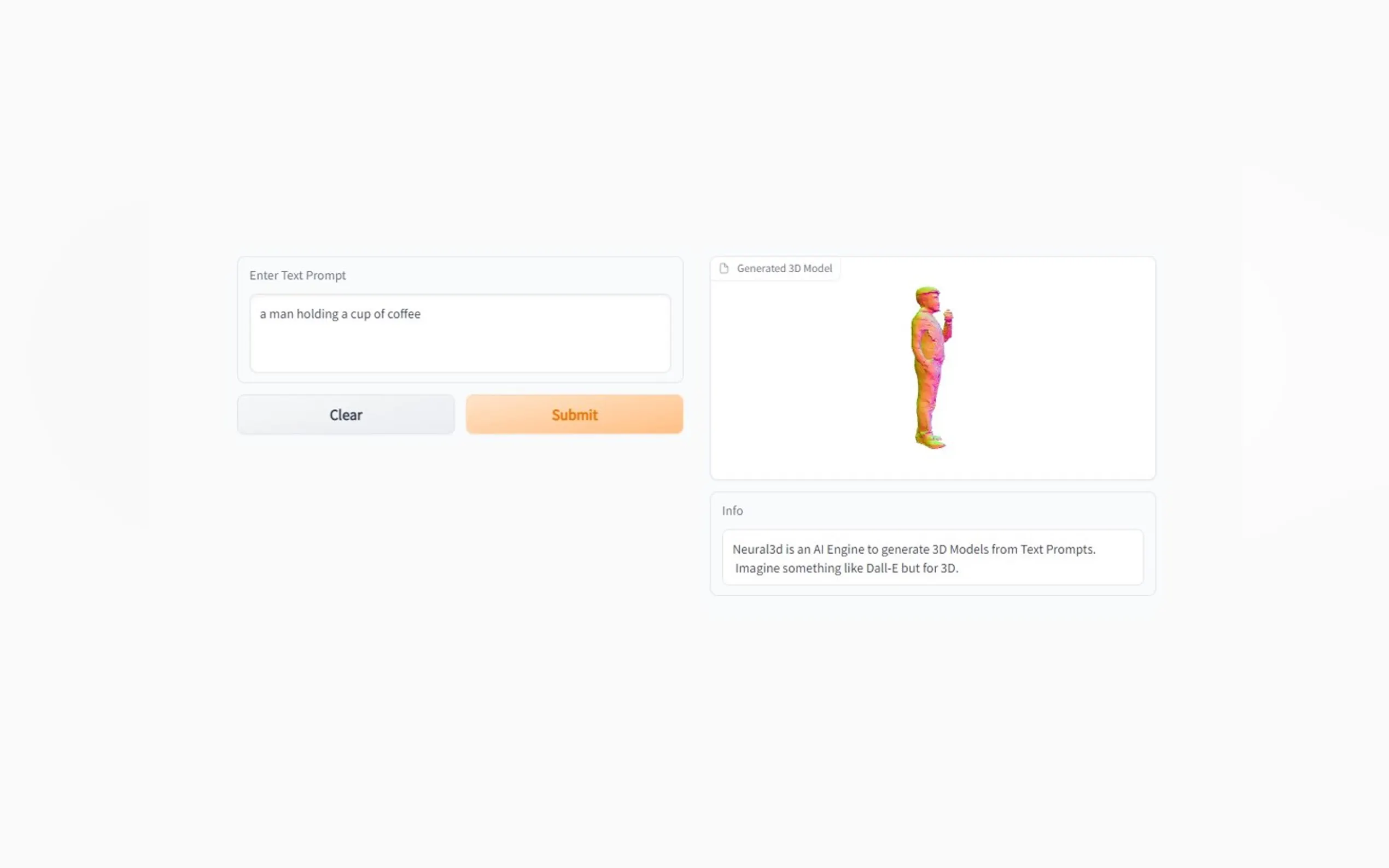Click the Info text box
The height and width of the screenshot is (868, 1389).
[932, 558]
